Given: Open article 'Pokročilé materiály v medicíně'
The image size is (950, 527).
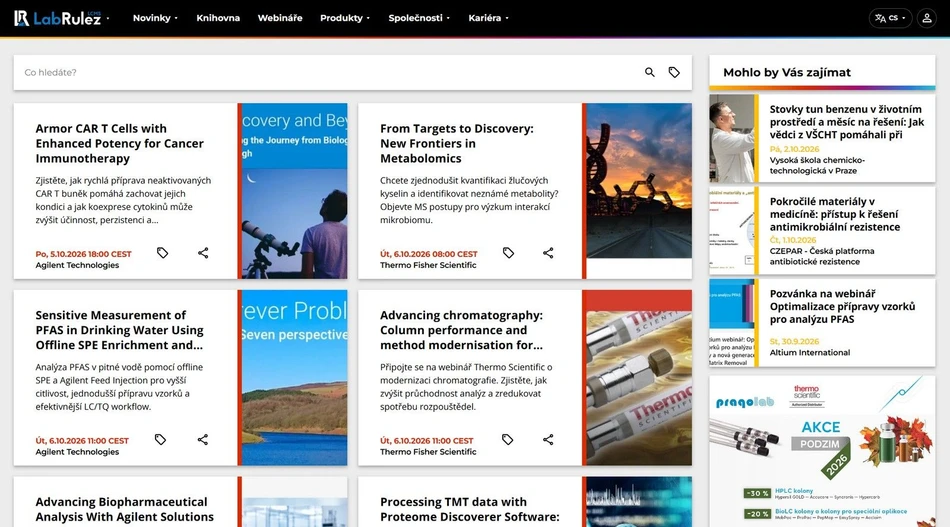Looking at the screenshot, I should [x=835, y=214].
